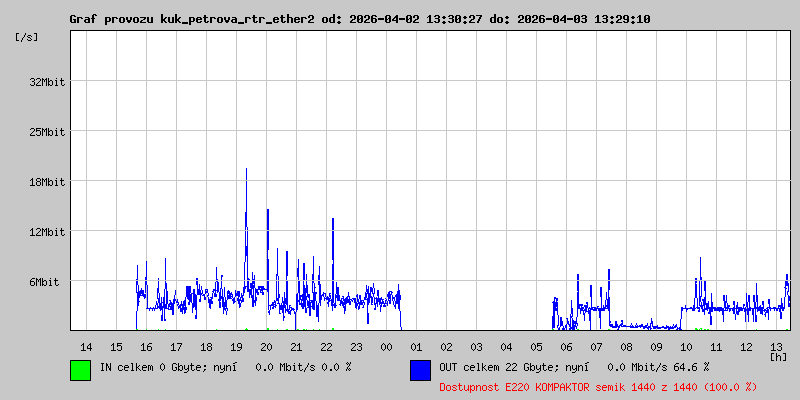The width and height of the screenshot is (800, 400).
Task: Click the green IN legend swatch
Action: 80,369
